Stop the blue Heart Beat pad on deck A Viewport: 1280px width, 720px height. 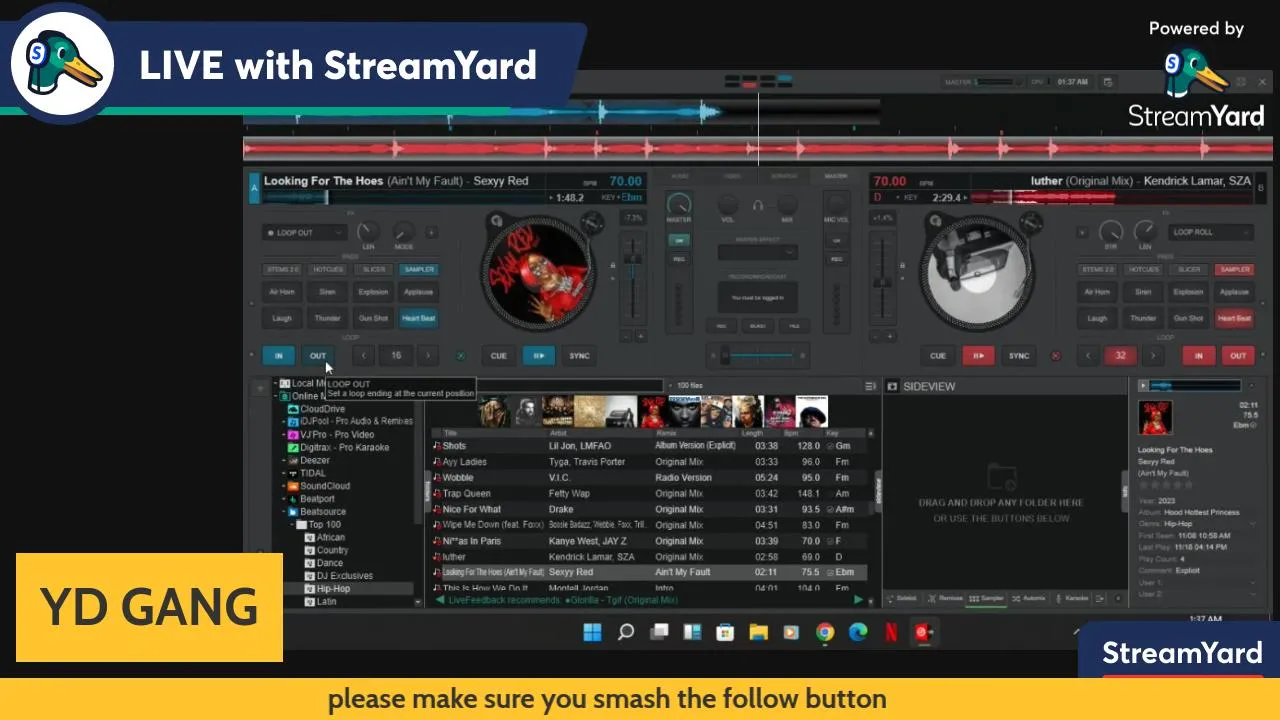click(x=418, y=318)
